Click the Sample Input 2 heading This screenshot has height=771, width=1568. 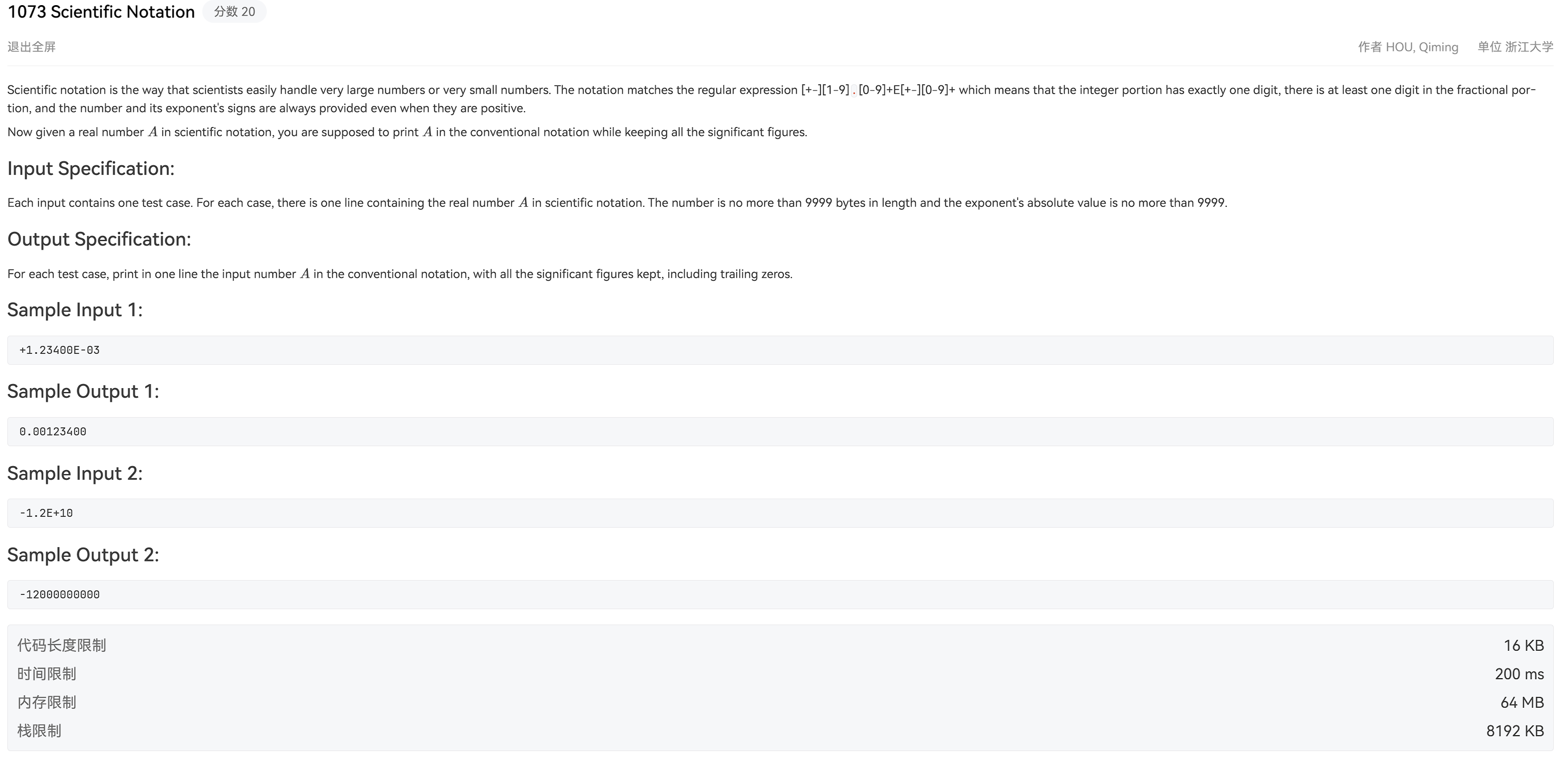pyautogui.click(x=75, y=474)
